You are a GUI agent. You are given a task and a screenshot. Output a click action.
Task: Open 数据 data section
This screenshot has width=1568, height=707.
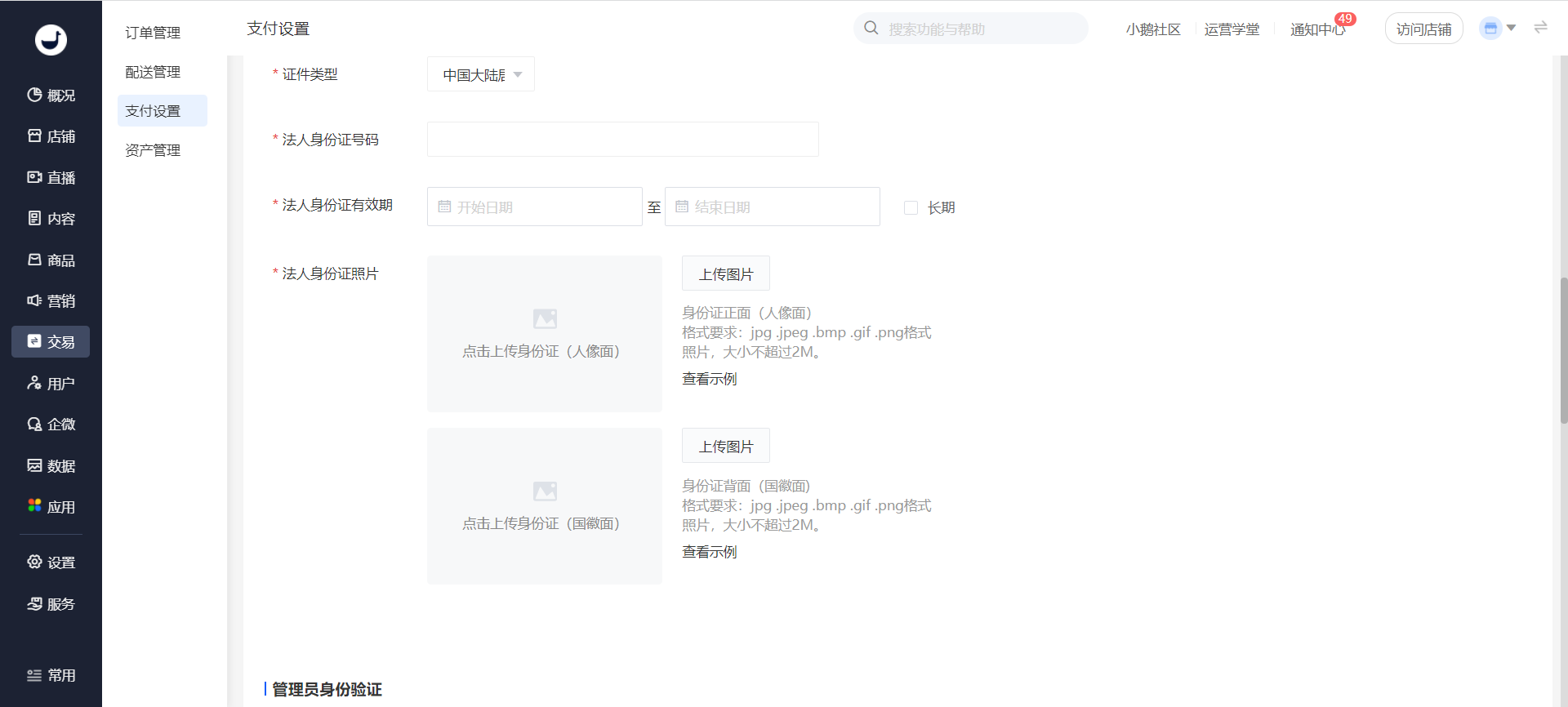51,465
